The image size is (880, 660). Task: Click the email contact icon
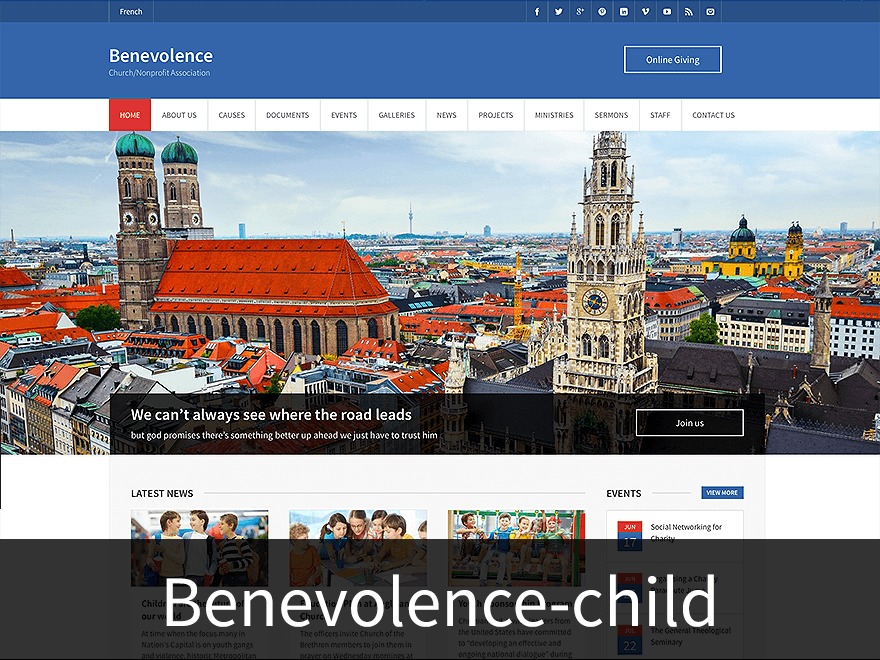(710, 11)
